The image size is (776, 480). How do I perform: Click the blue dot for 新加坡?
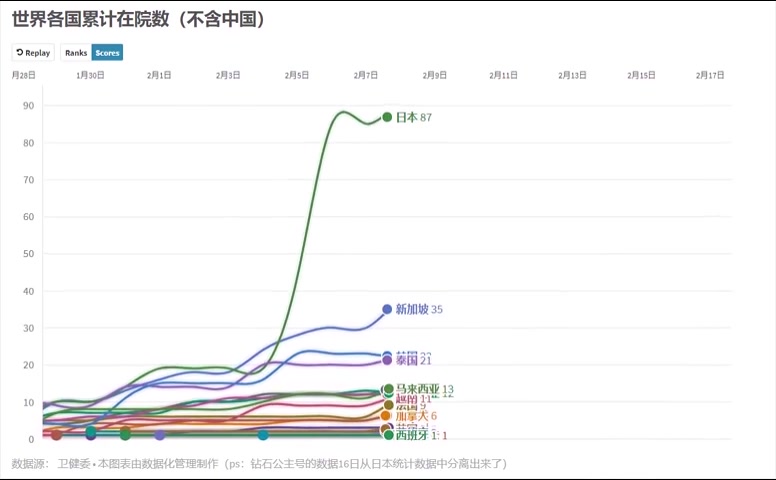387,309
